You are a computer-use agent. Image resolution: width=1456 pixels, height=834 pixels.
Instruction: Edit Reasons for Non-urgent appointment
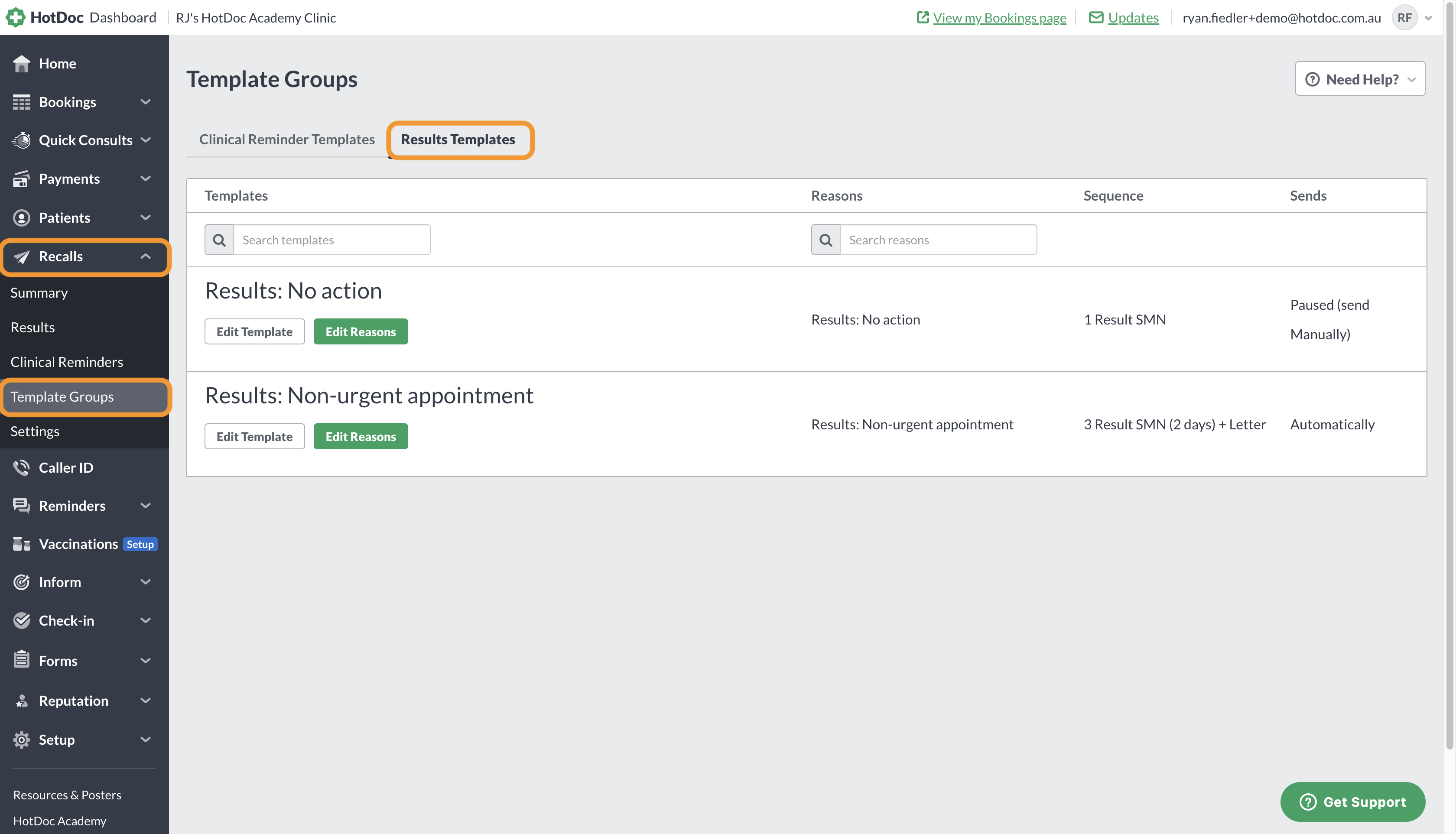click(x=360, y=436)
